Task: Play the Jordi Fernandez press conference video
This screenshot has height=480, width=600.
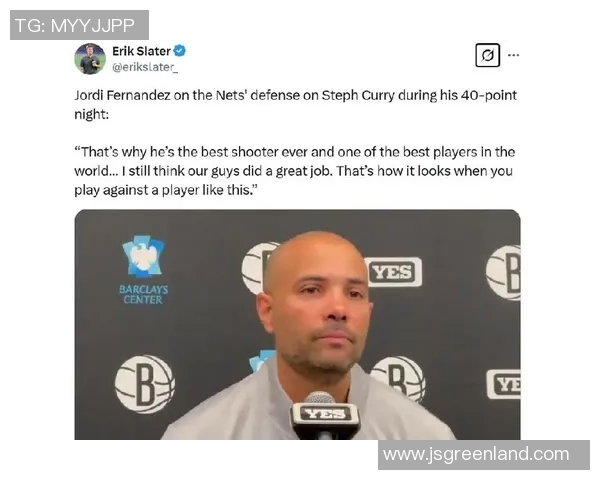Action: pyautogui.click(x=297, y=325)
